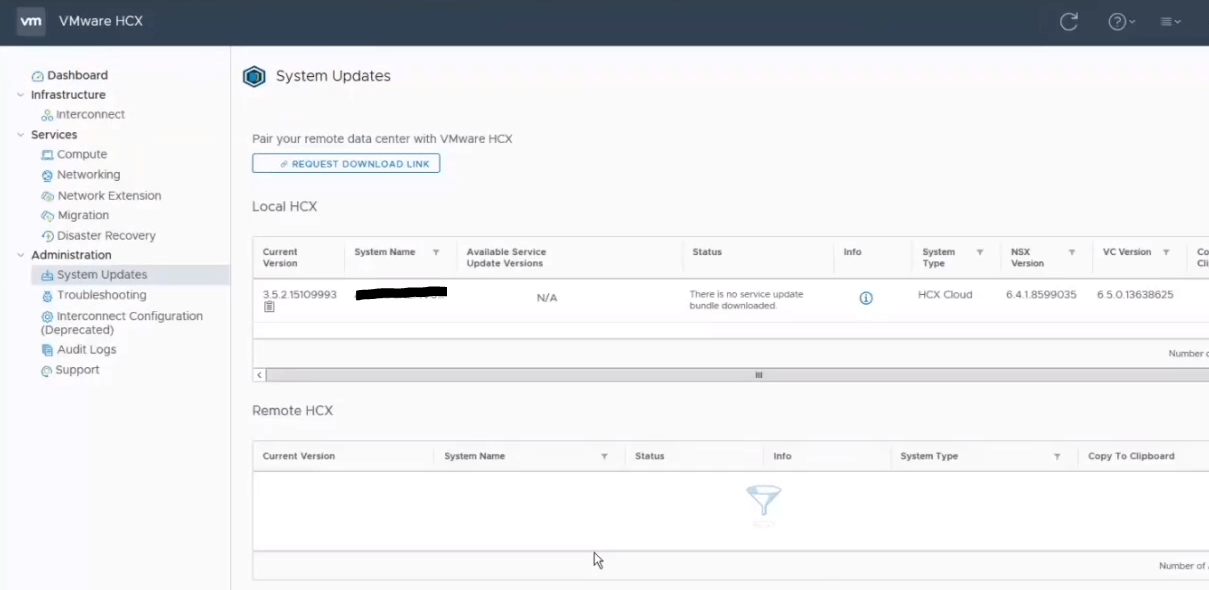Open Audit Logs page
This screenshot has height=590, width=1209.
[86, 350]
